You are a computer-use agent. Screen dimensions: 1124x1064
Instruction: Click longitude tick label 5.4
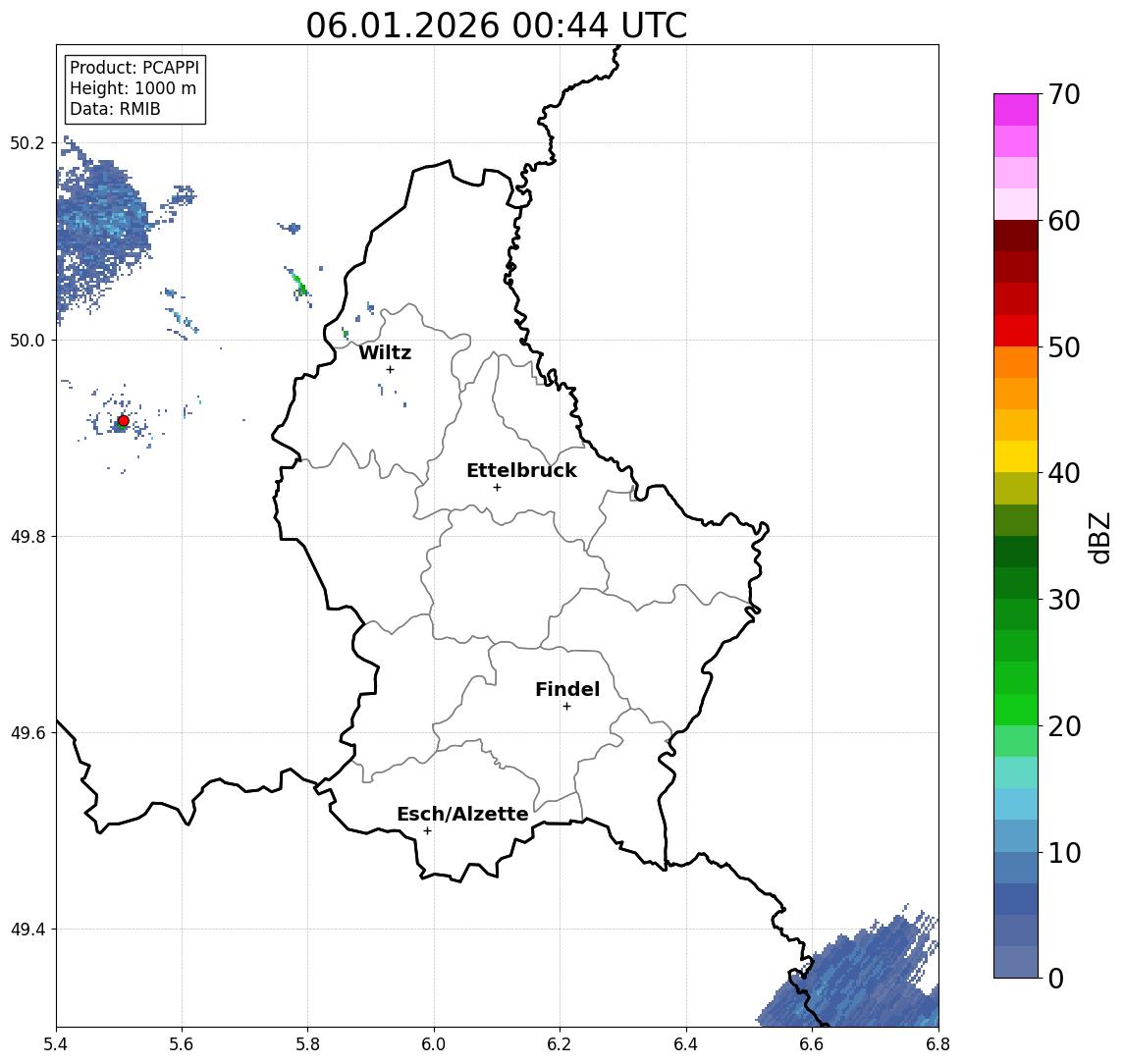tap(56, 1044)
